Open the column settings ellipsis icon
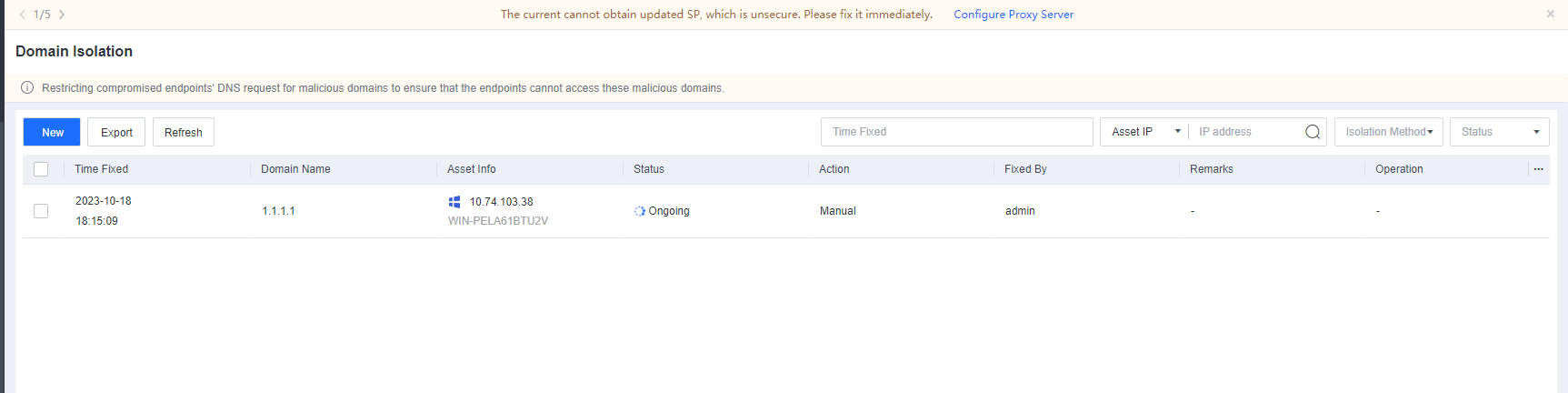1568x393 pixels. pyautogui.click(x=1538, y=169)
